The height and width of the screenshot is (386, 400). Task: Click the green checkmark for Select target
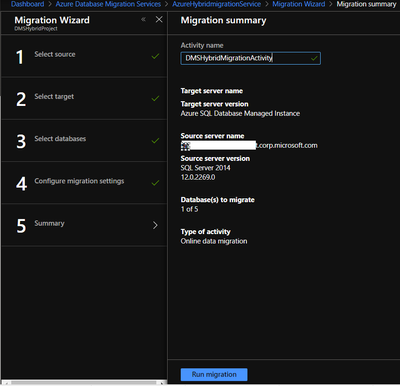point(155,98)
